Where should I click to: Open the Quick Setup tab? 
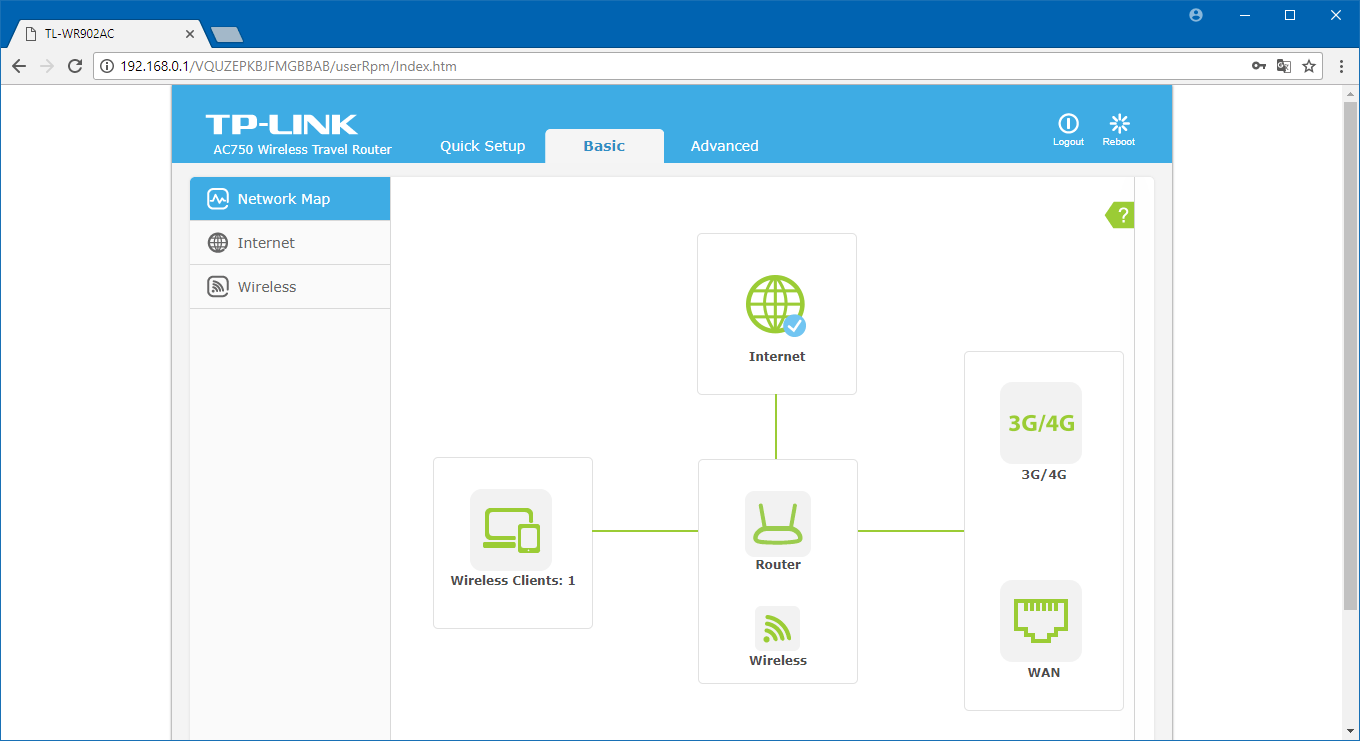tap(482, 146)
